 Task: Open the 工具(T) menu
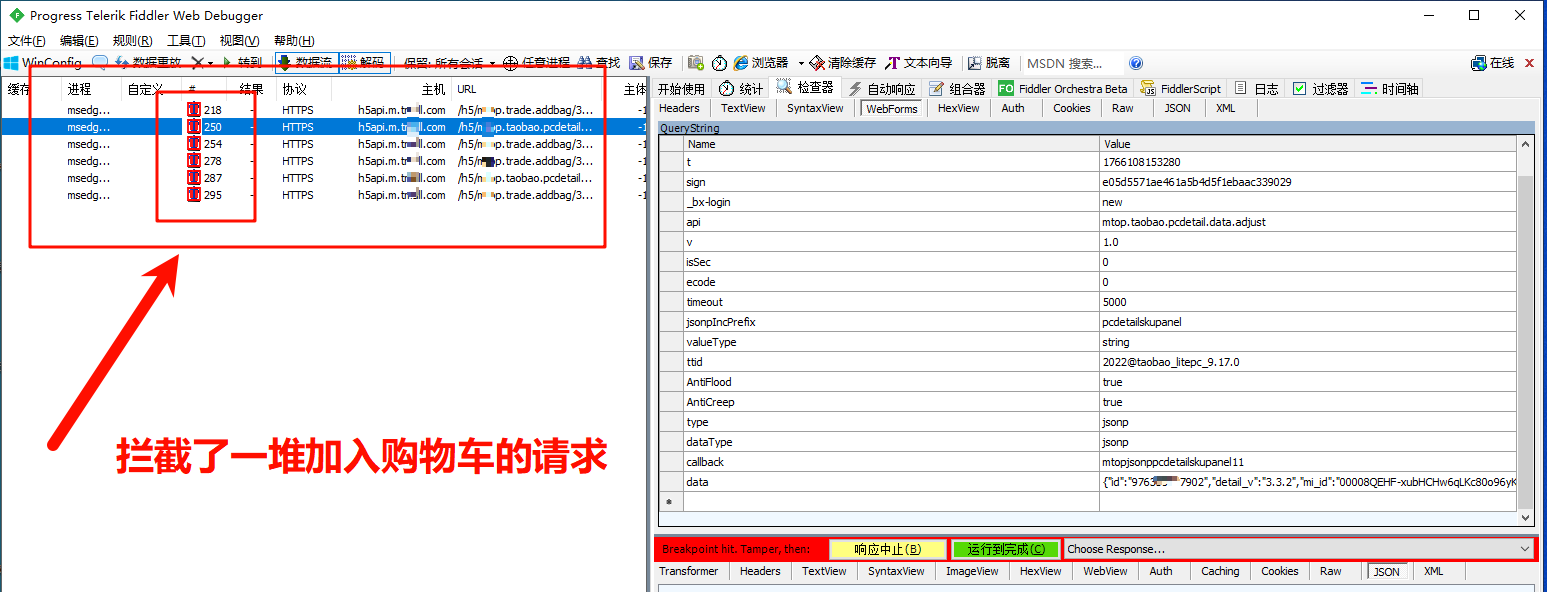(x=186, y=41)
